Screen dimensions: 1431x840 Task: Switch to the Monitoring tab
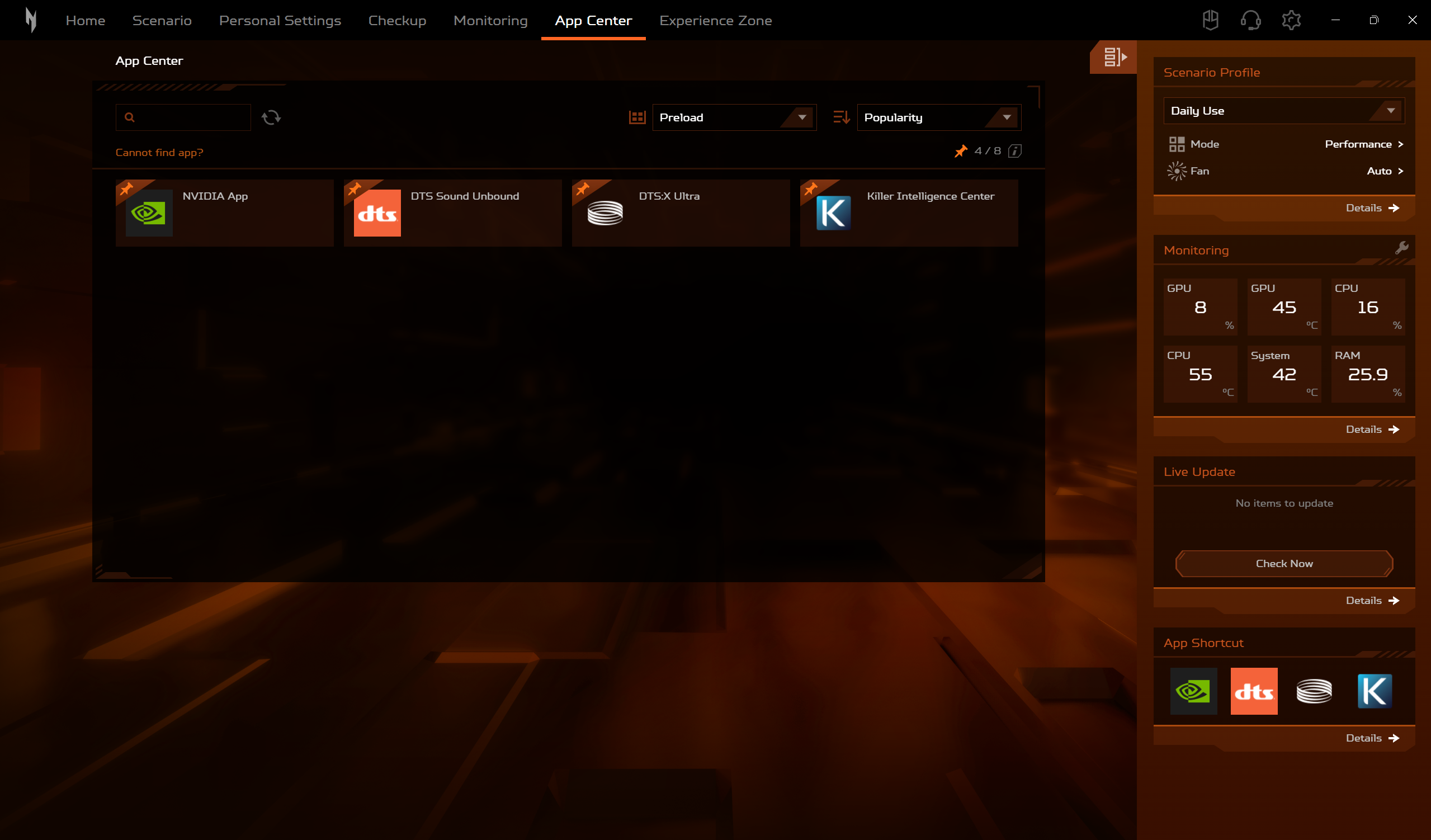tap(490, 21)
